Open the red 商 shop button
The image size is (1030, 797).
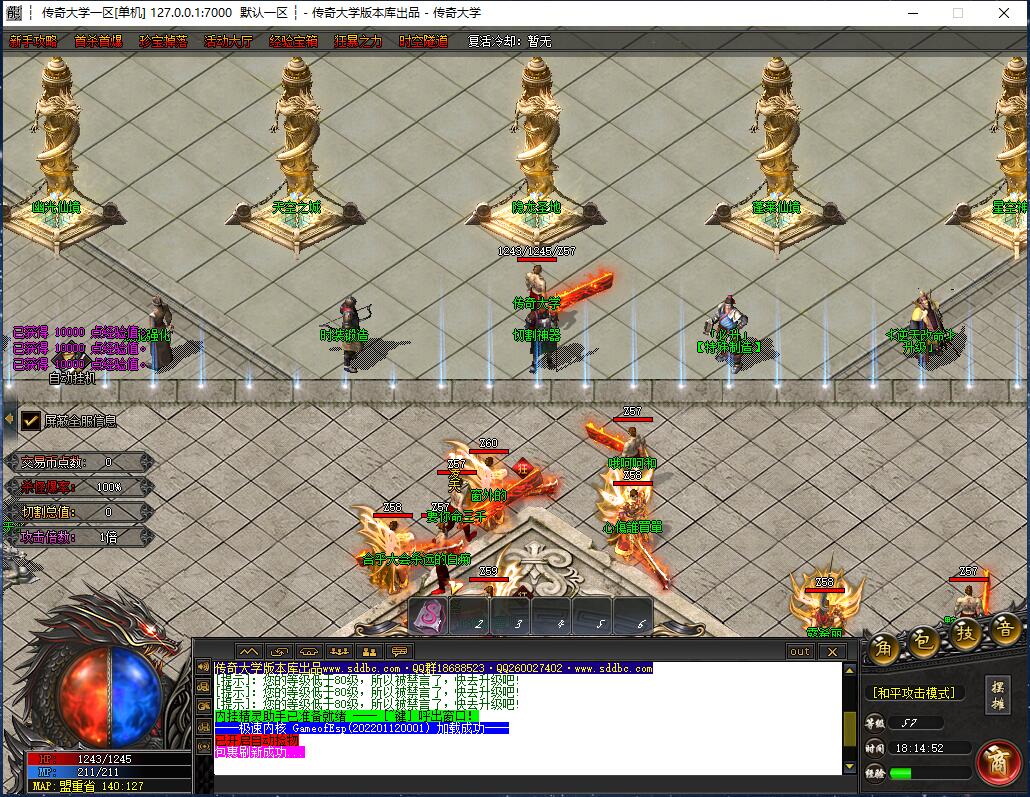tap(999, 763)
